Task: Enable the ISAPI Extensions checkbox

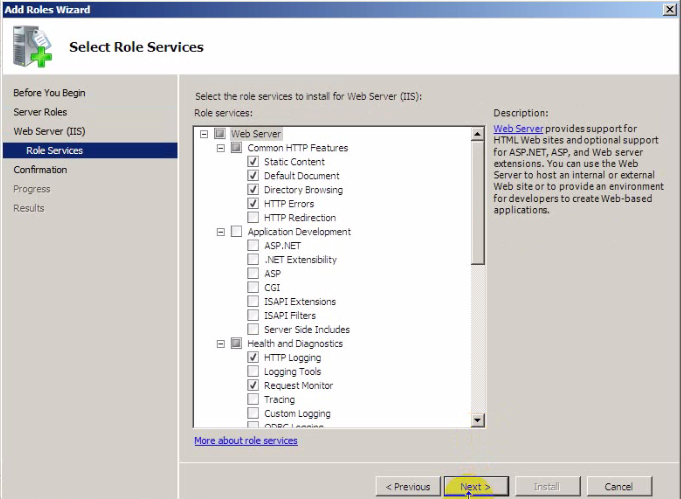Action: pos(253,301)
